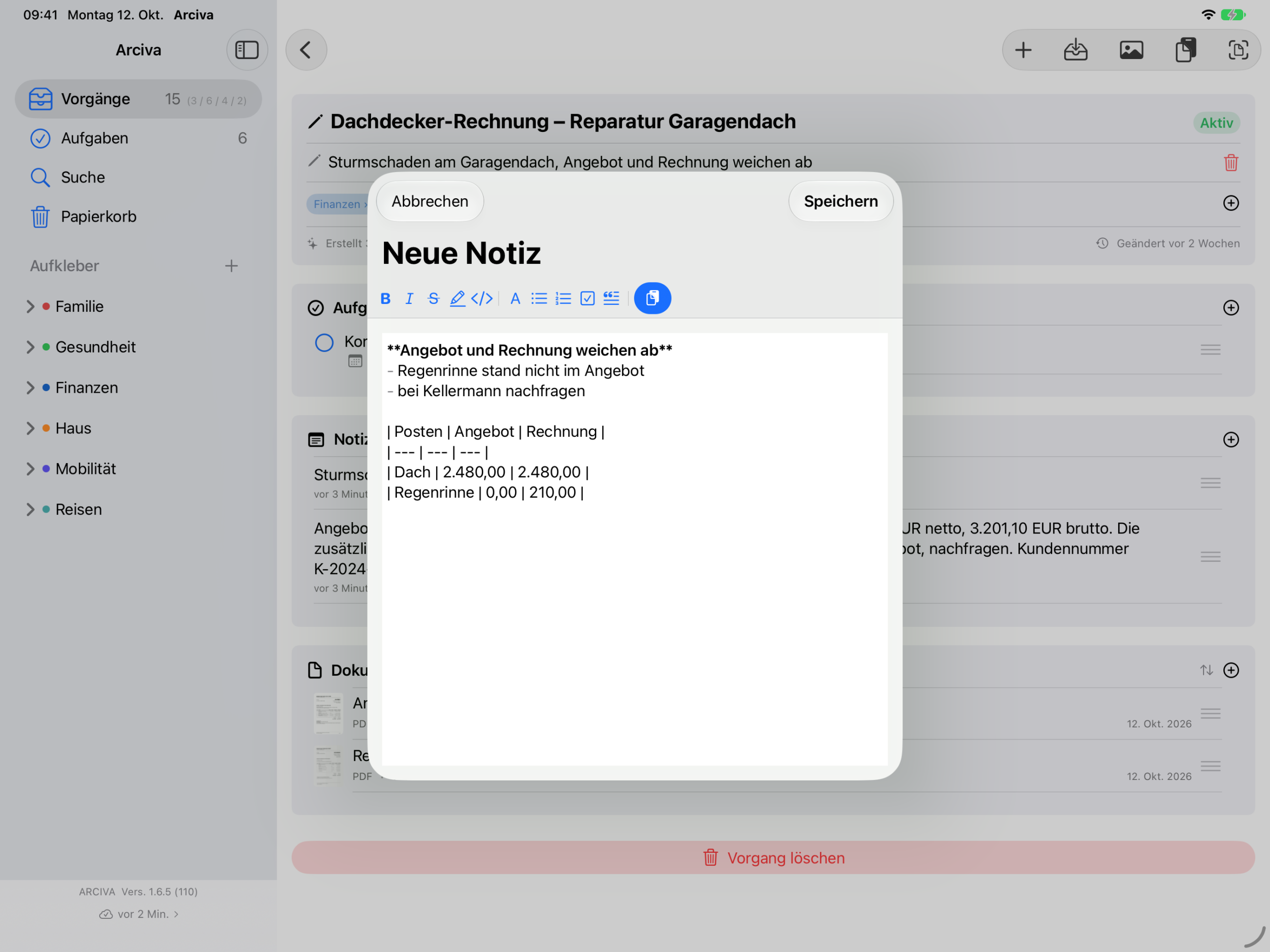Apply strikethrough formatting to note text
The height and width of the screenshot is (952, 1270).
click(434, 298)
